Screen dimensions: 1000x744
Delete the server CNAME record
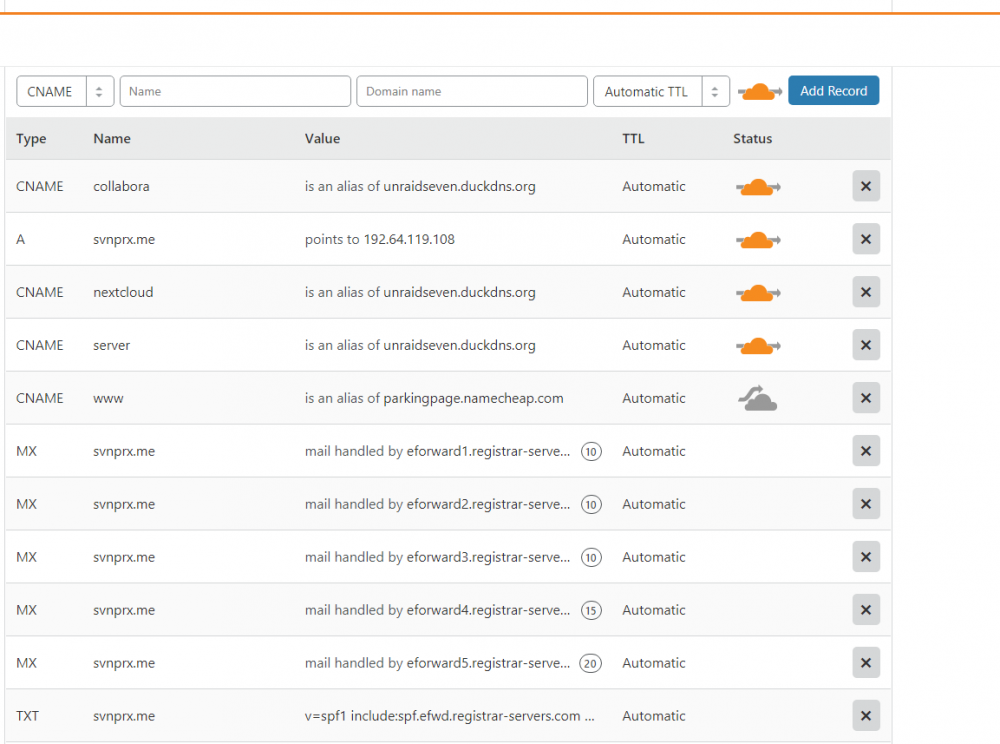tap(866, 345)
